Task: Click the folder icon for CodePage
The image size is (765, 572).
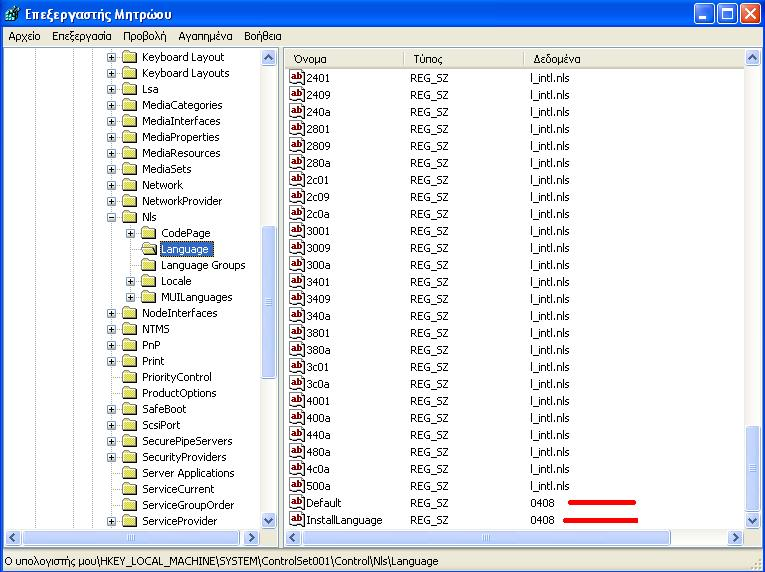Action: 149,233
